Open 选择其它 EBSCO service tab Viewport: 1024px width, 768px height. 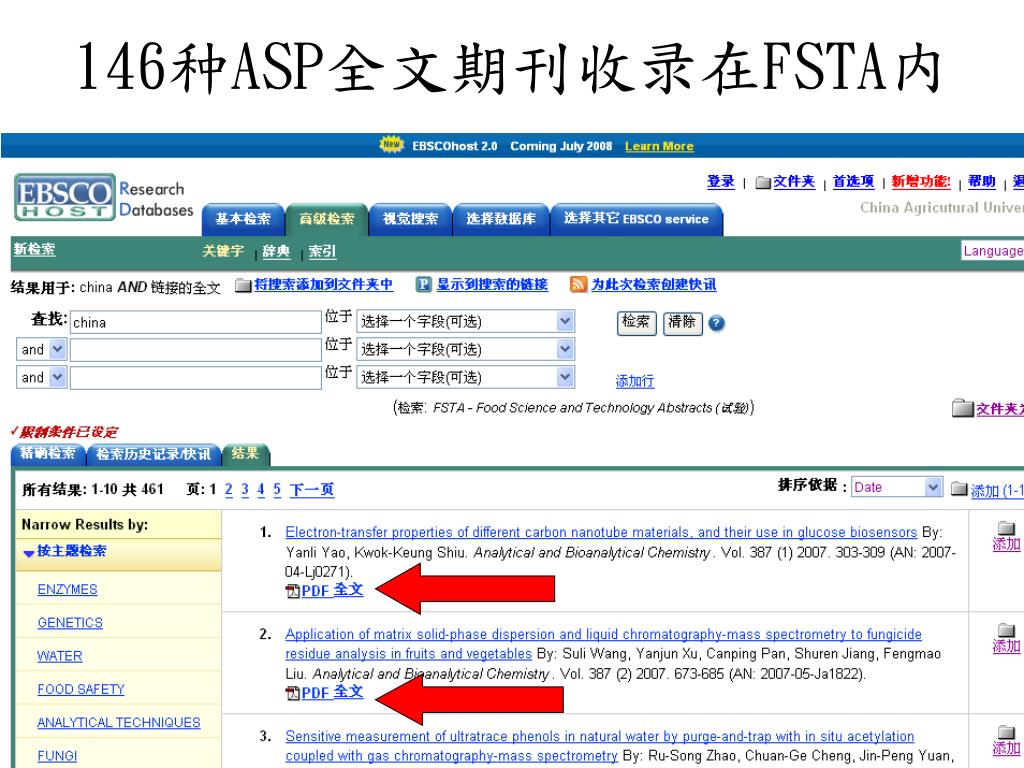tap(636, 219)
